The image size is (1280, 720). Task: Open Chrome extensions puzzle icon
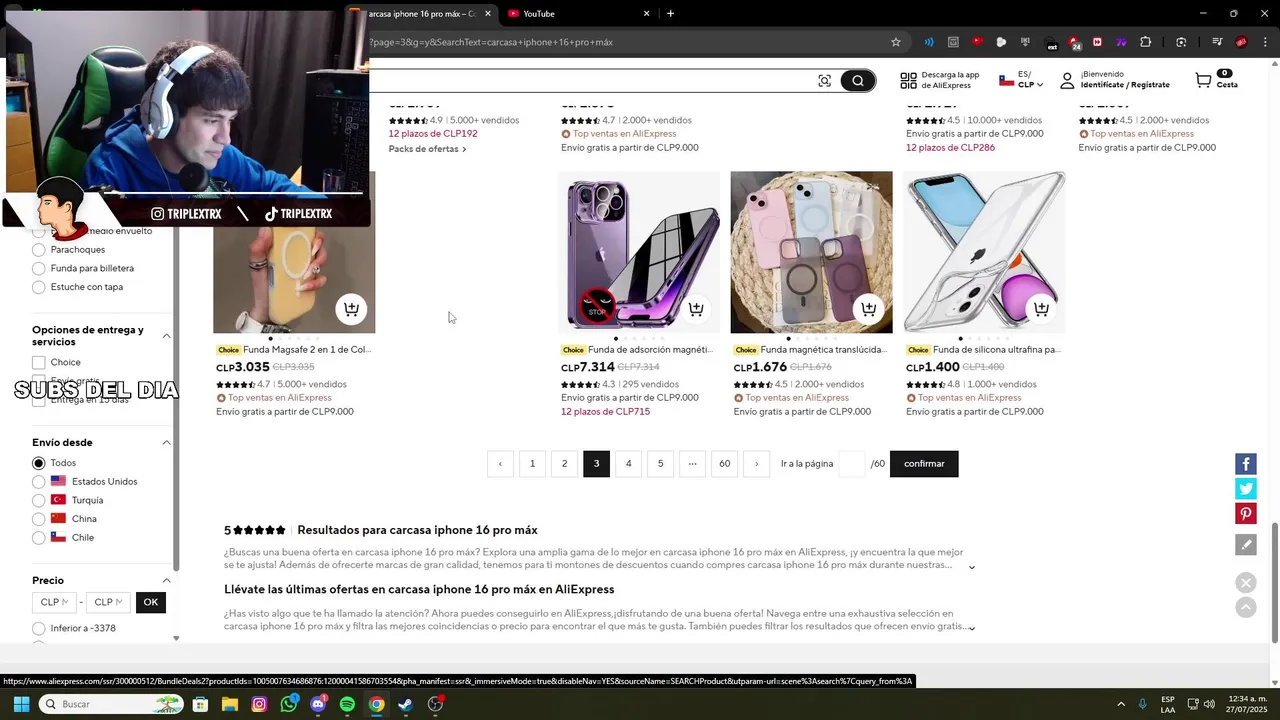(x=1146, y=42)
